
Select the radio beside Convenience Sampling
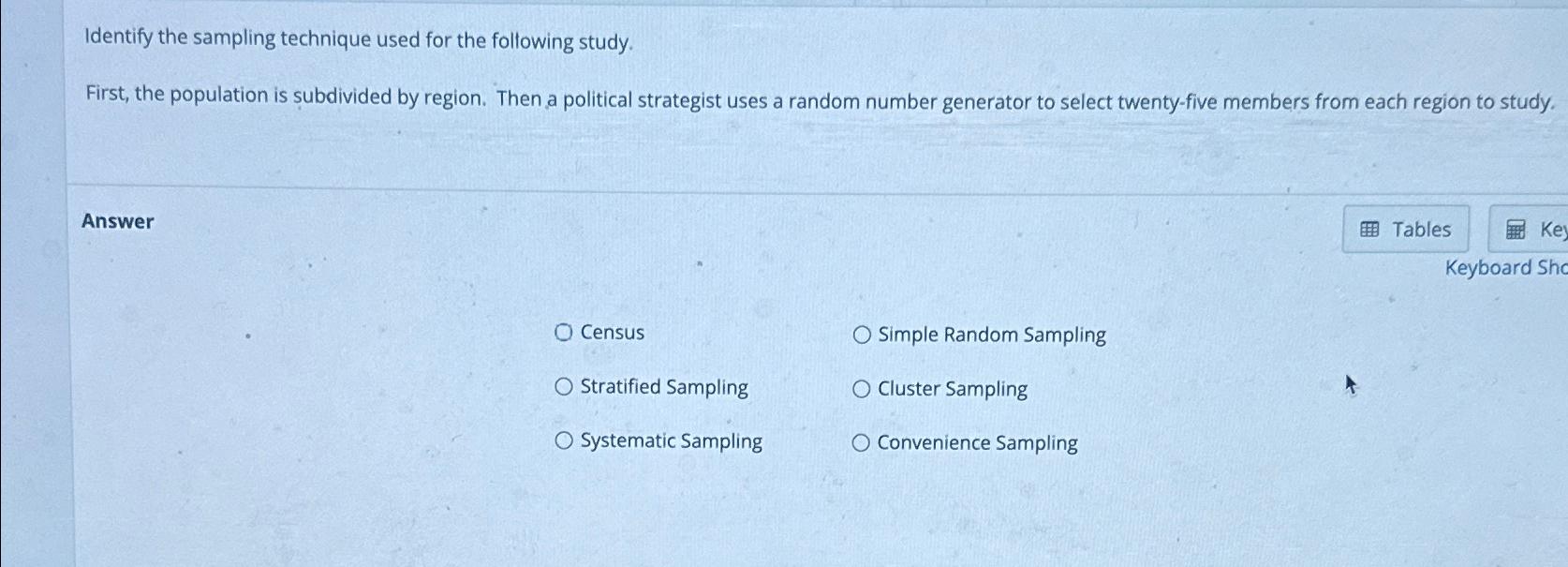point(861,441)
